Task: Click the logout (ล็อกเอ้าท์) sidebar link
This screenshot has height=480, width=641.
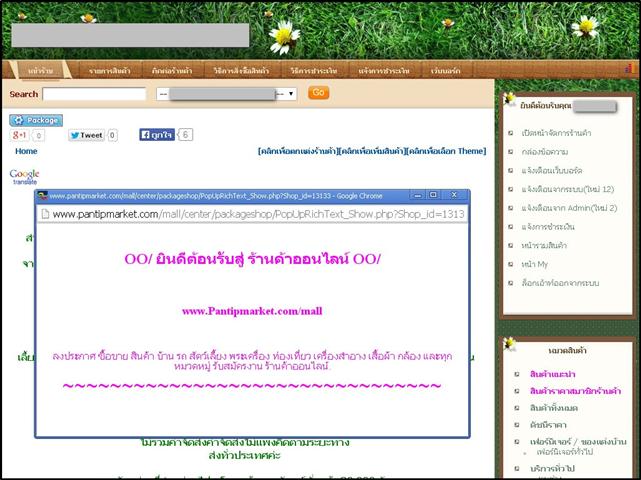Action: coord(560,283)
